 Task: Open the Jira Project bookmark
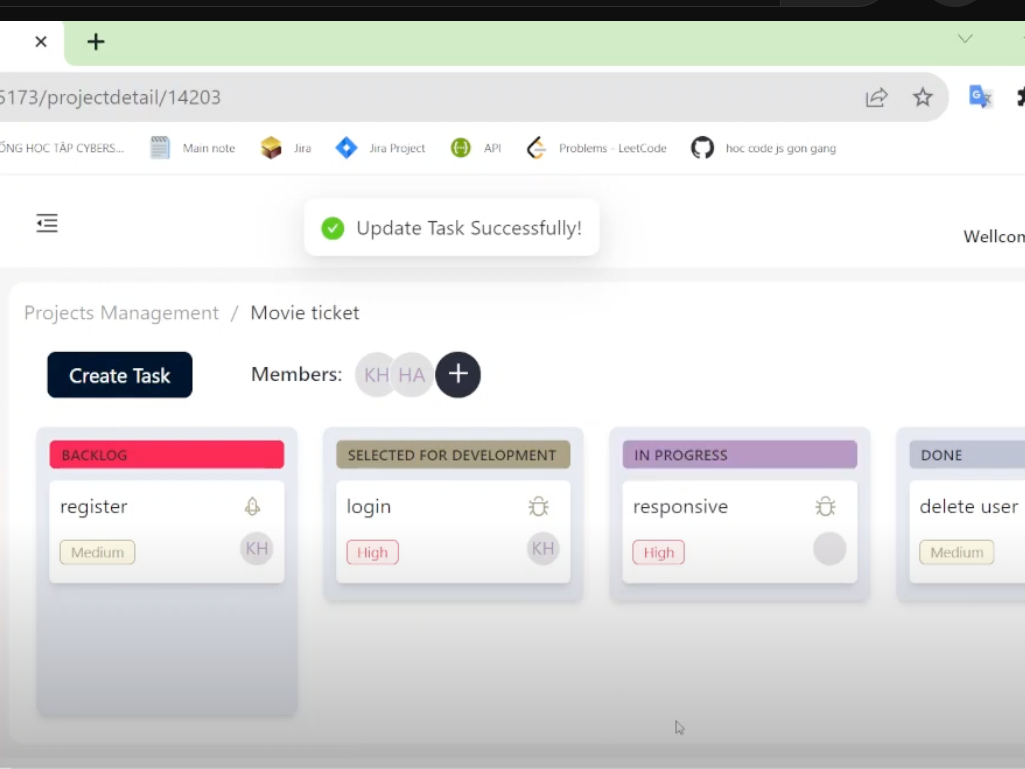pyautogui.click(x=381, y=148)
